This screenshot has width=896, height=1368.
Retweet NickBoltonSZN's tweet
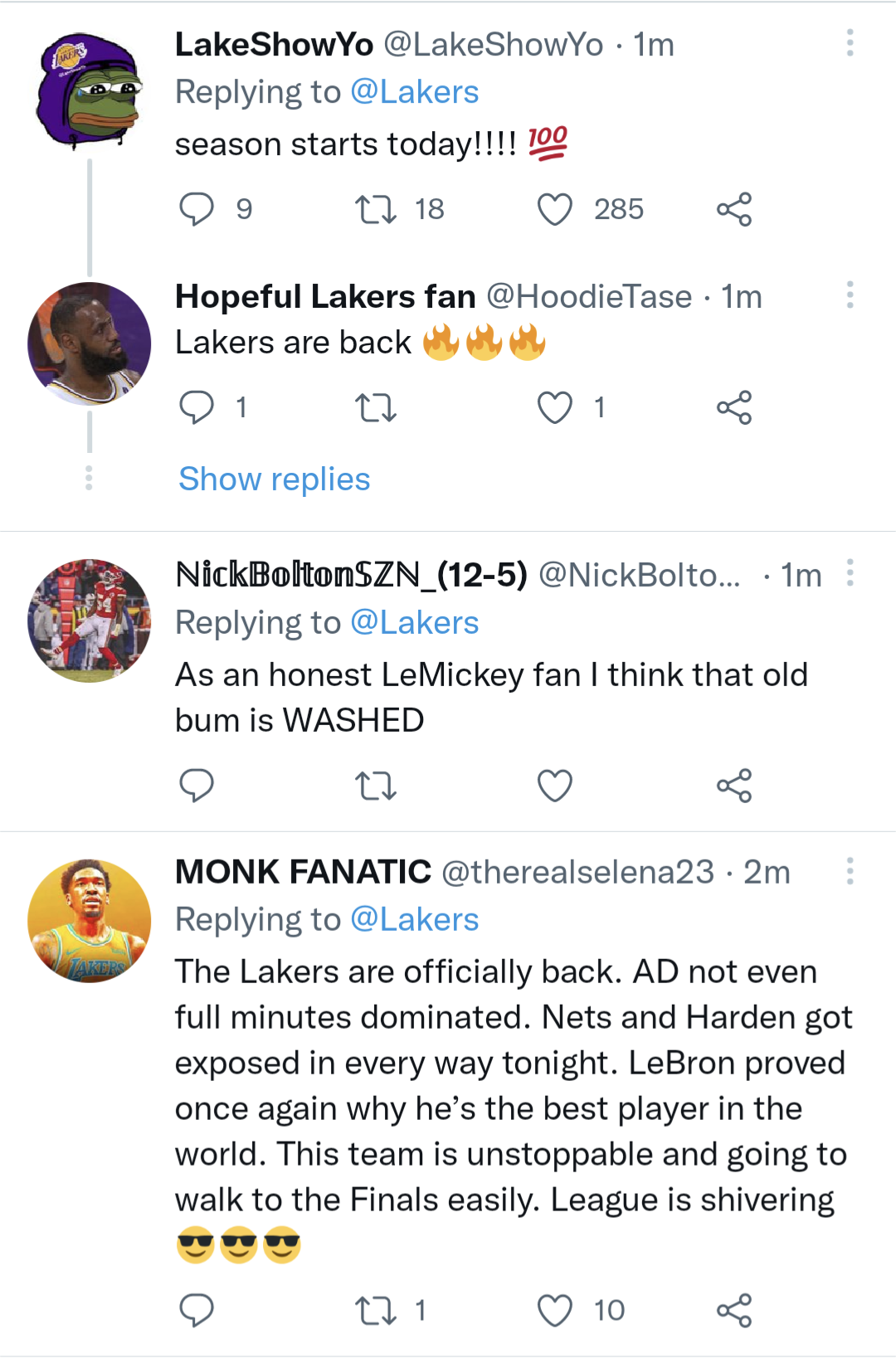pos(377,786)
